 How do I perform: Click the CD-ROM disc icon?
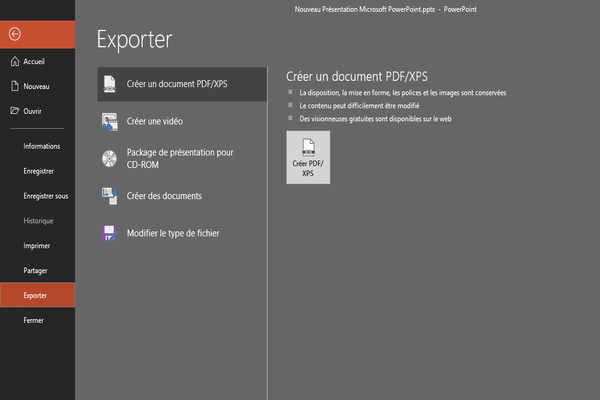click(x=109, y=158)
